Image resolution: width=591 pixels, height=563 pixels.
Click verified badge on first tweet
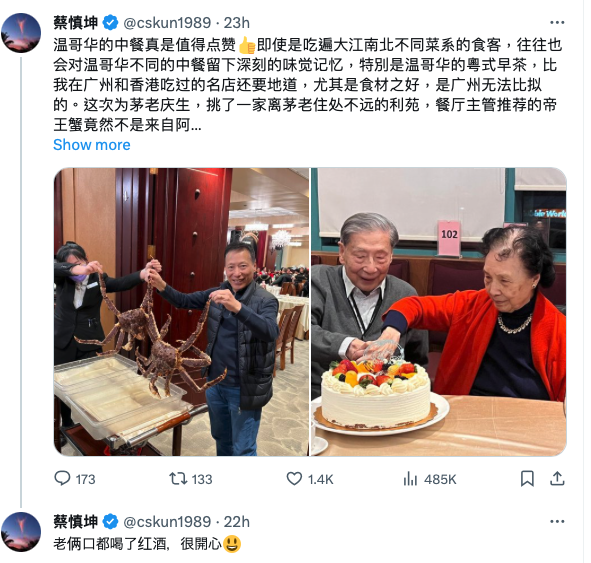[110, 23]
